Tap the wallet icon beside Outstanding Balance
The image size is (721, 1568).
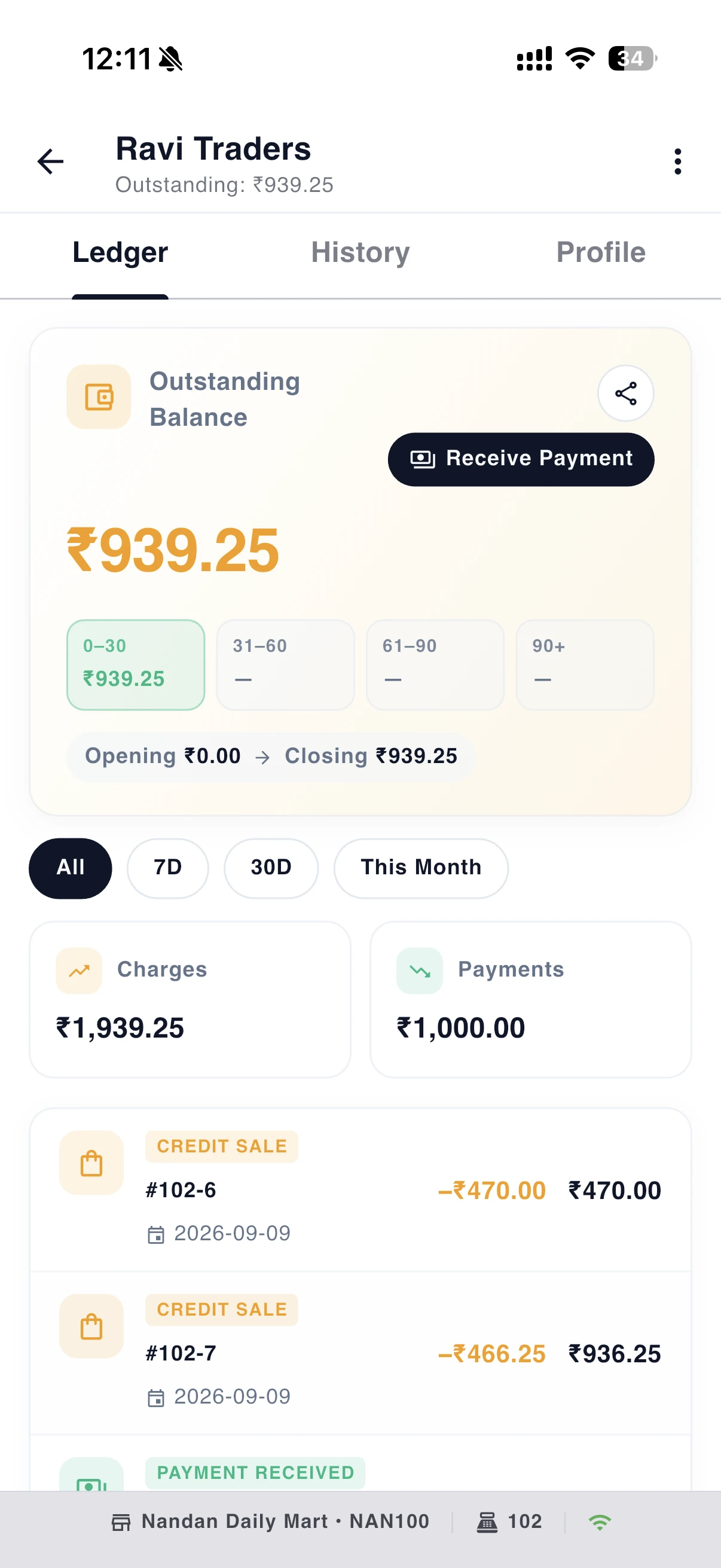coord(99,397)
